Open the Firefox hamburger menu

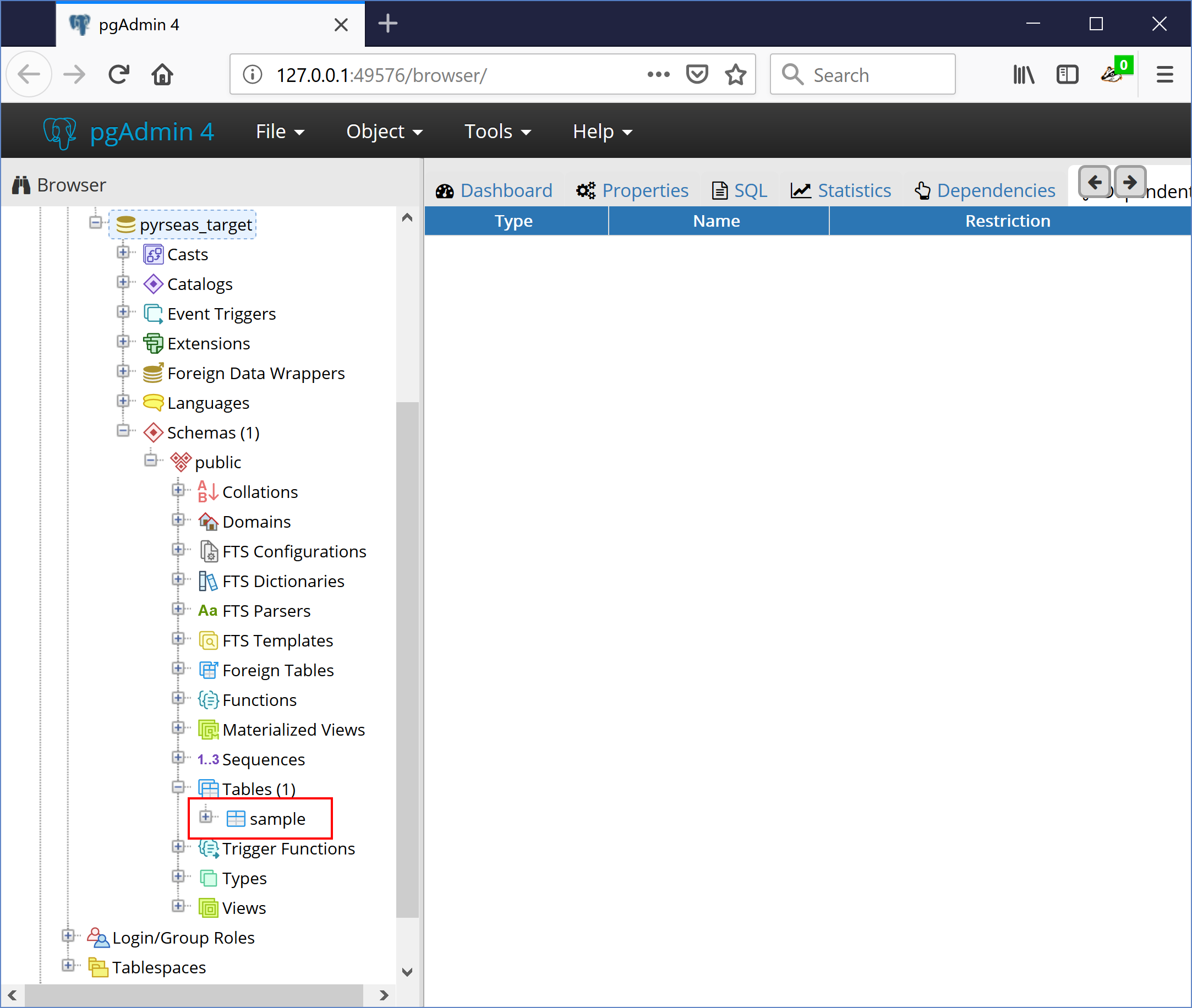pos(1164,74)
